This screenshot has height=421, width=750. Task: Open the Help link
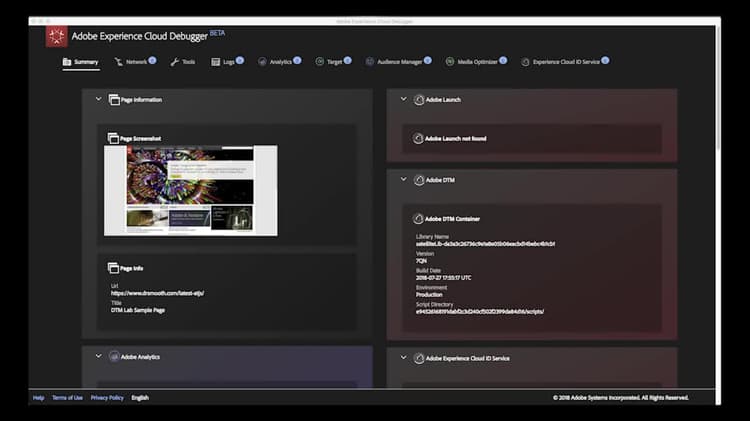(38, 398)
